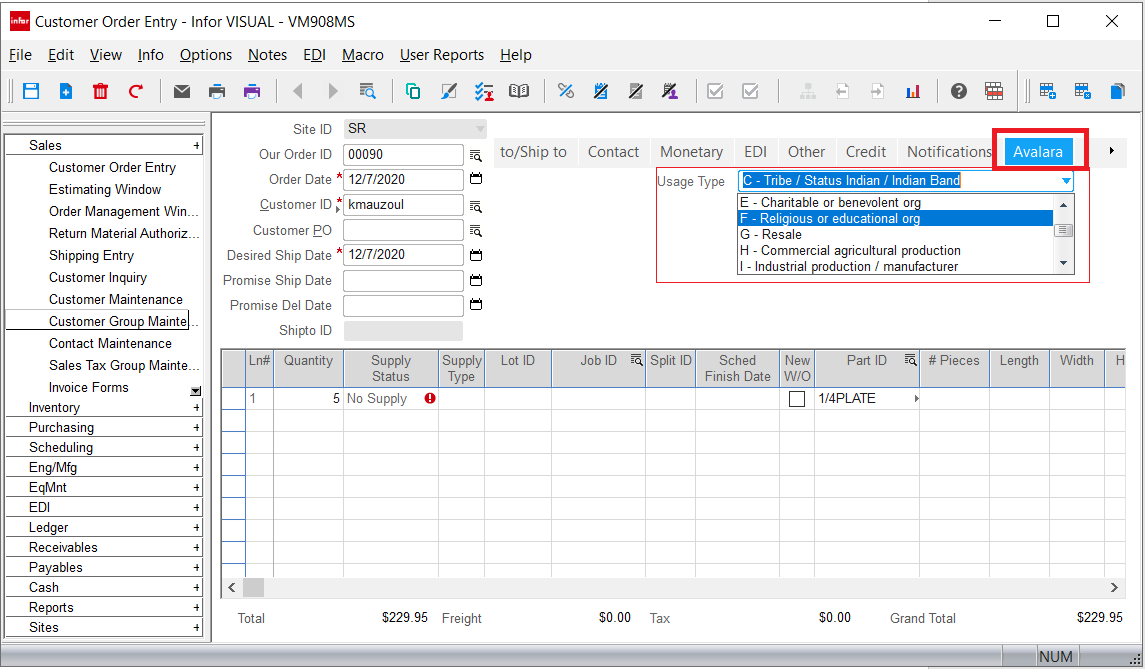Image resolution: width=1145 pixels, height=669 pixels.
Task: Collapse the Sales menu group
Action: [x=196, y=145]
